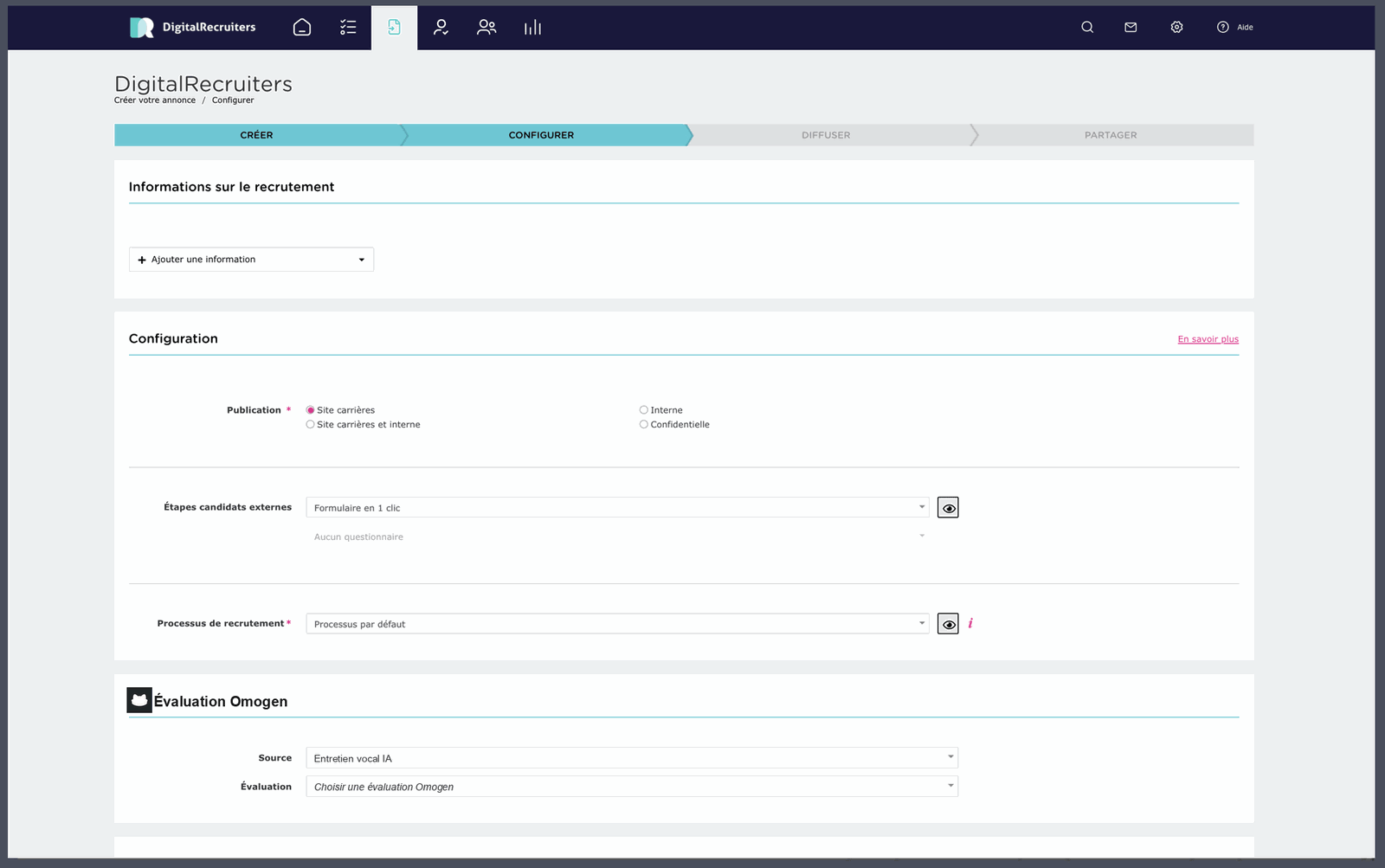
Task: Preview external candidate steps with eye icon
Action: (948, 508)
